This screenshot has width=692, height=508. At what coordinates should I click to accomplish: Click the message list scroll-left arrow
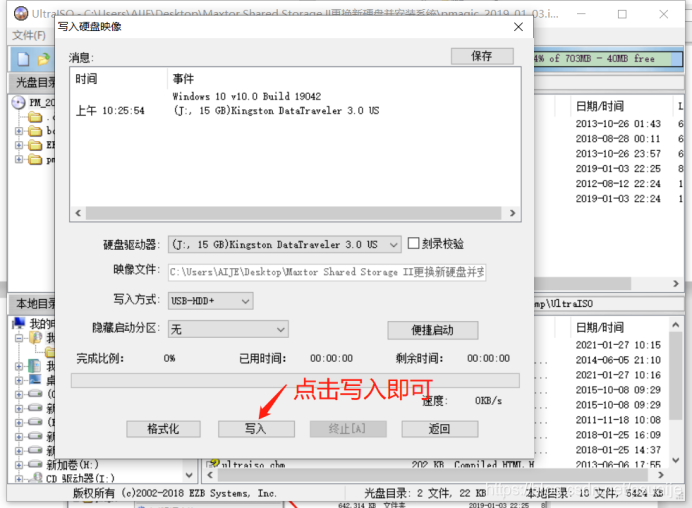(78, 213)
